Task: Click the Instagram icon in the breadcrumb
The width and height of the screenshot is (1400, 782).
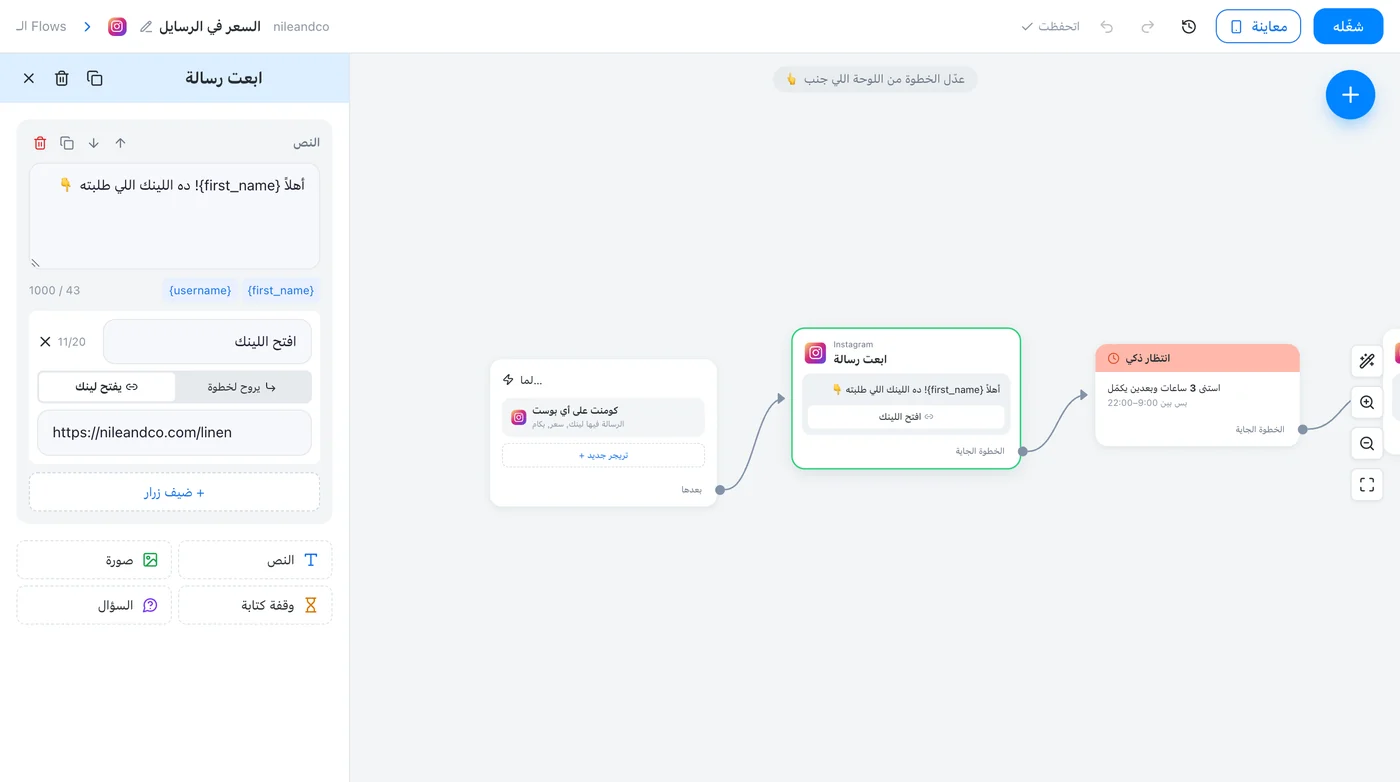Action: [x=117, y=27]
